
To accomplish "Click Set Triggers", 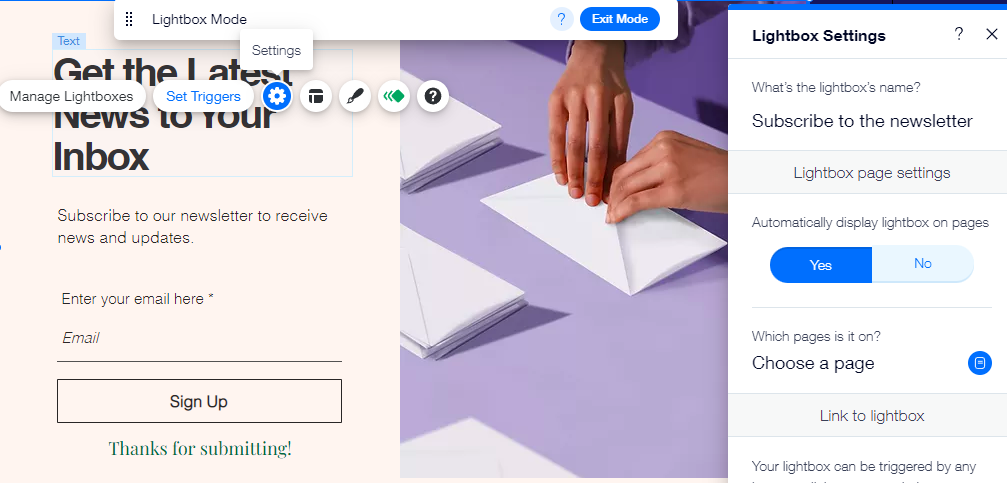I will (x=203, y=96).
